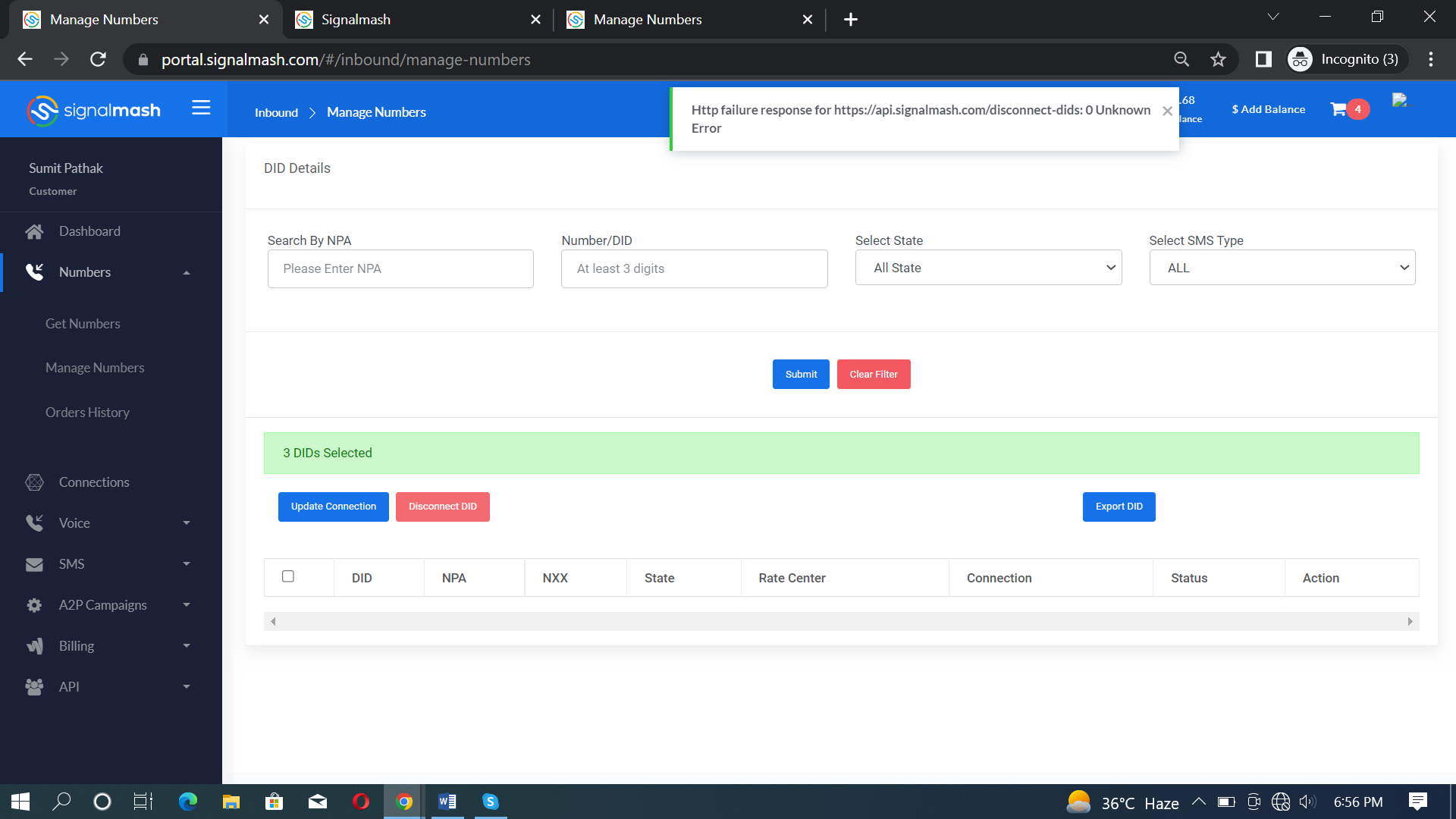Click the Billing icon in sidebar
Screen dimensions: 1456x819
click(x=34, y=646)
